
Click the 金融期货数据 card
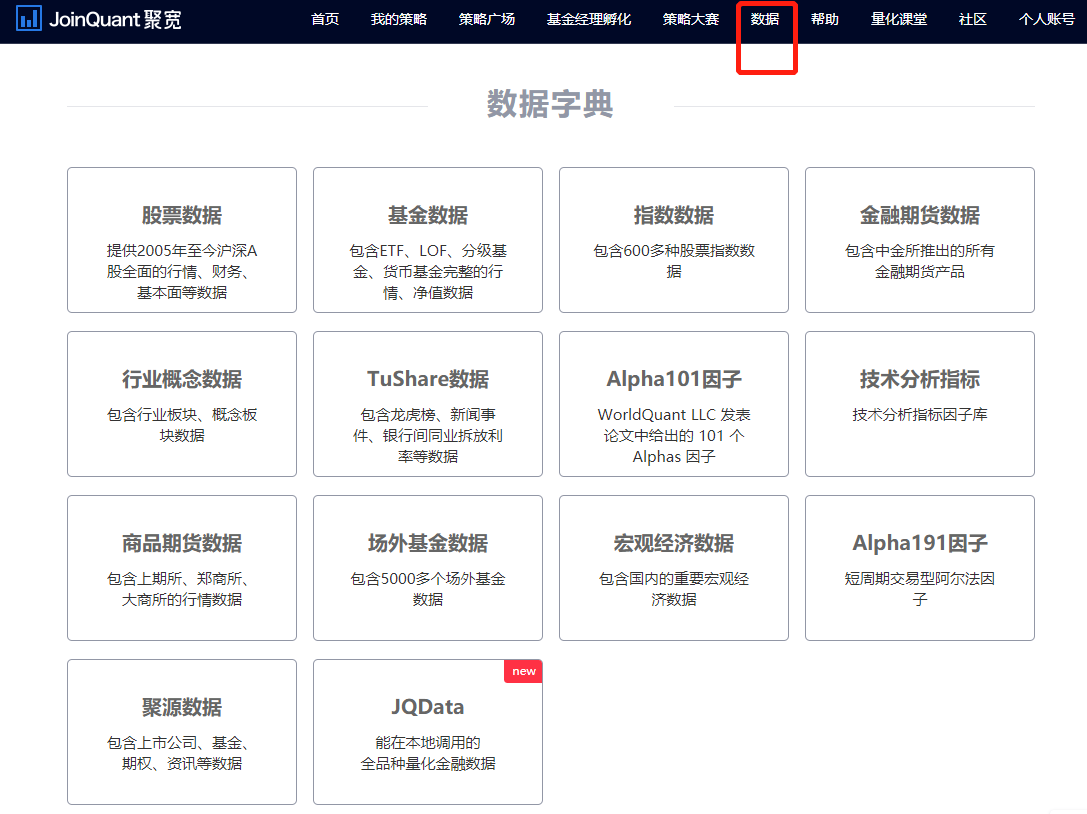(x=920, y=240)
